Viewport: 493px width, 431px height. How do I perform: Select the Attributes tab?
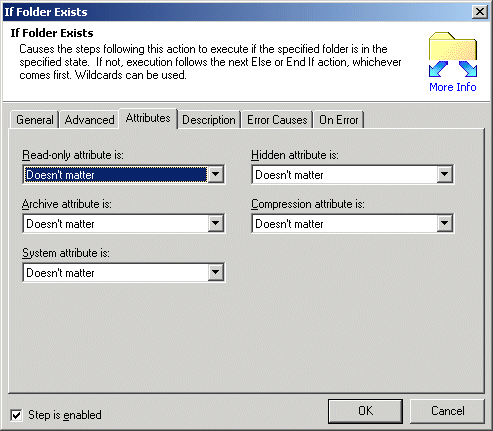(148, 118)
